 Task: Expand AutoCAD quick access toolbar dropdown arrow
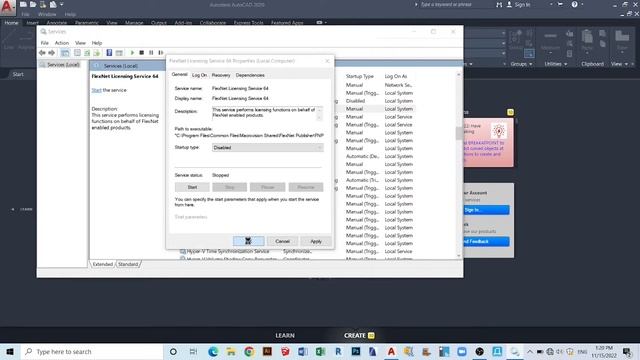coord(62,4)
